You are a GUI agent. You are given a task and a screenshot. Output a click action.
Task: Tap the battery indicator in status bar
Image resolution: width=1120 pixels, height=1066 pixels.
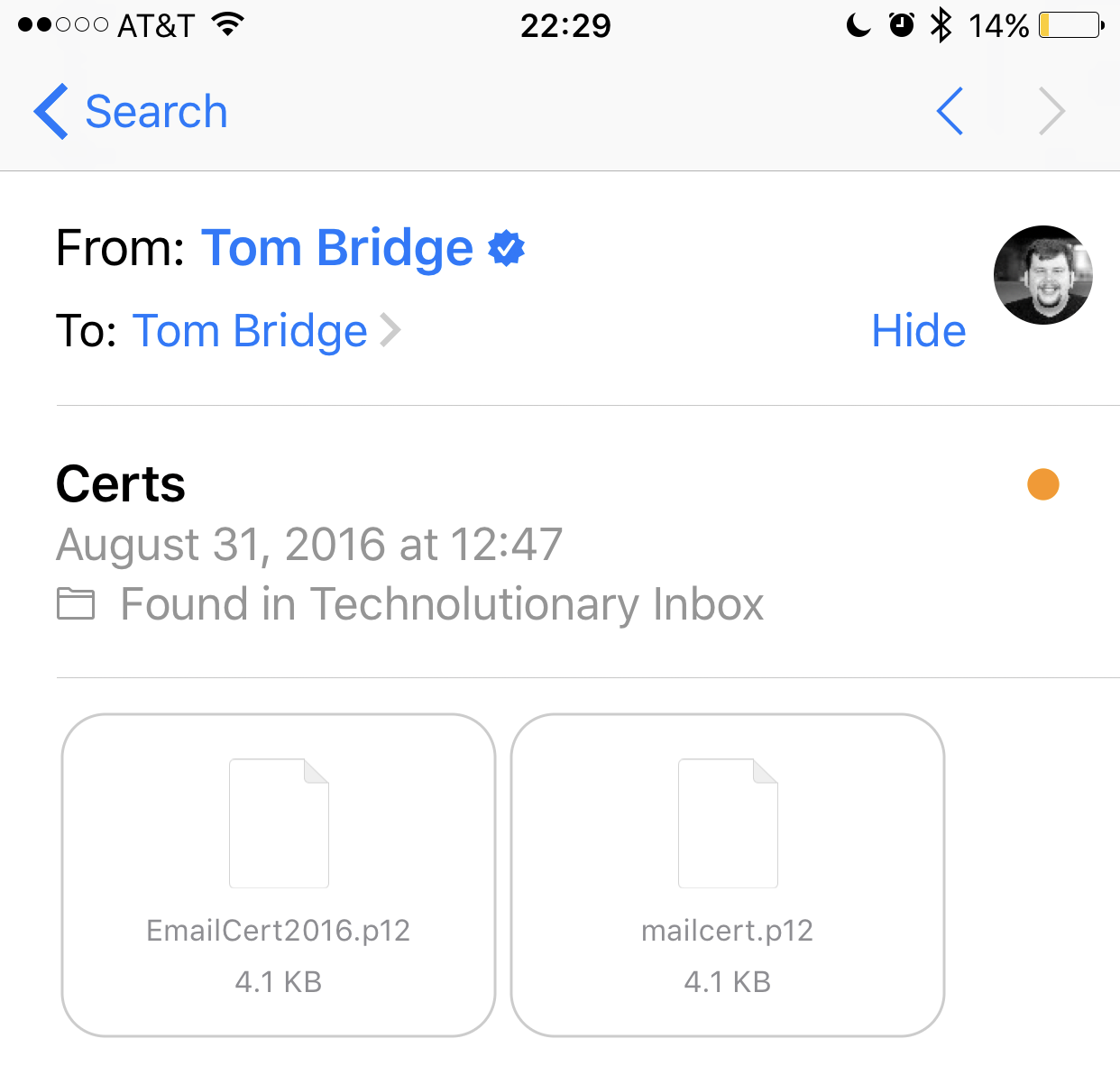pyautogui.click(x=1070, y=25)
